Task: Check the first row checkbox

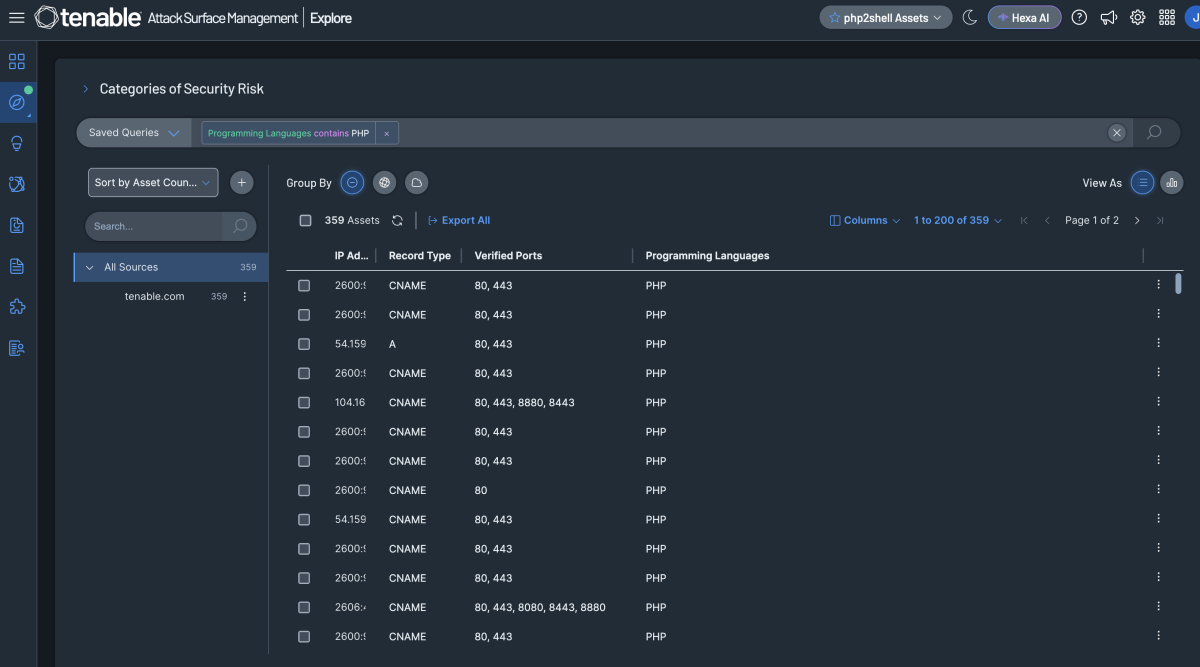Action: tap(304, 286)
